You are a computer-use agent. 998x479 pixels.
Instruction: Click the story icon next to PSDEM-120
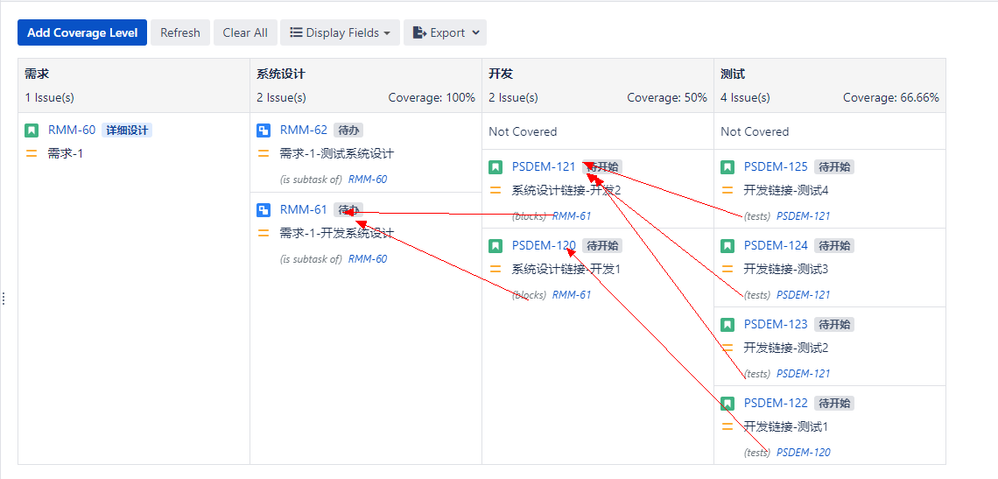pyautogui.click(x=495, y=246)
